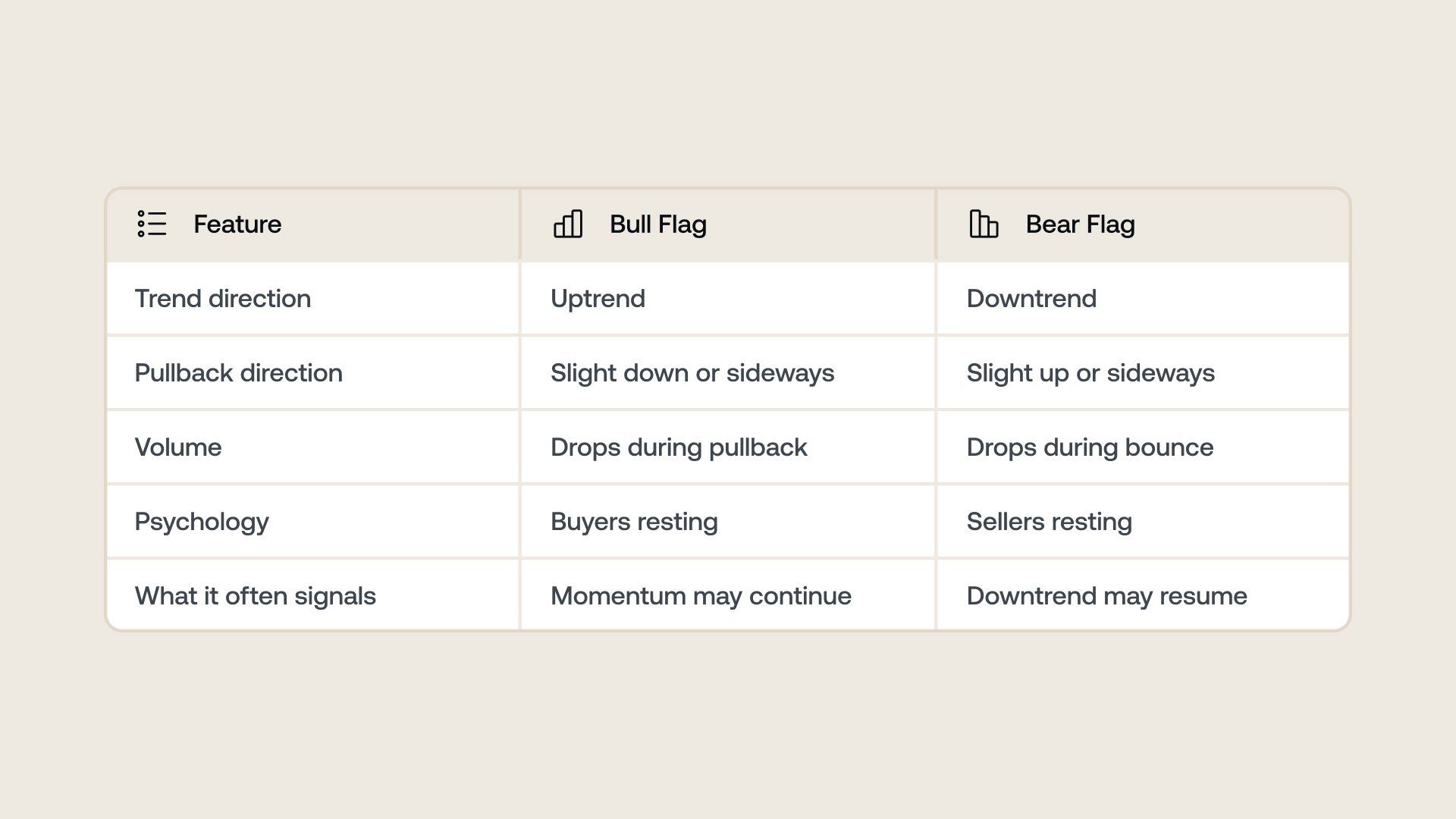The height and width of the screenshot is (819, 1456).
Task: Select the Pullback direction row label
Action: pos(238,372)
